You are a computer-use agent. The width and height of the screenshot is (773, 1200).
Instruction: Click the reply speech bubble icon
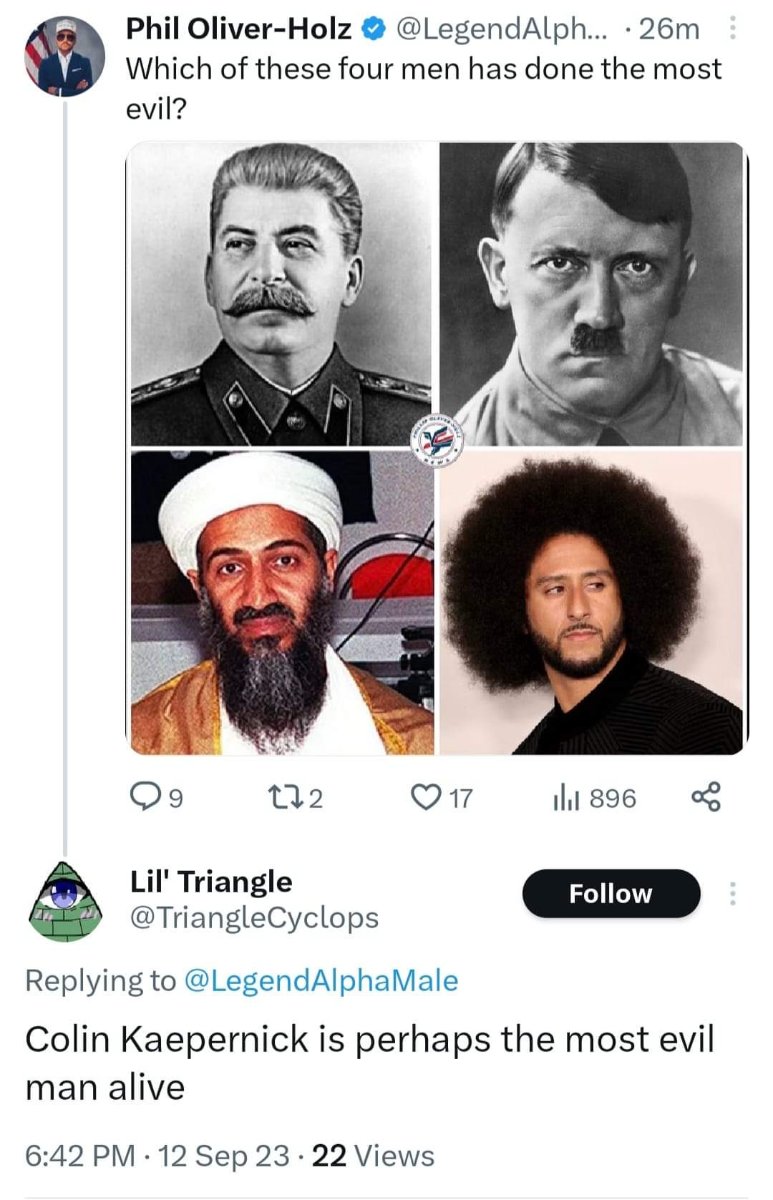[x=145, y=798]
